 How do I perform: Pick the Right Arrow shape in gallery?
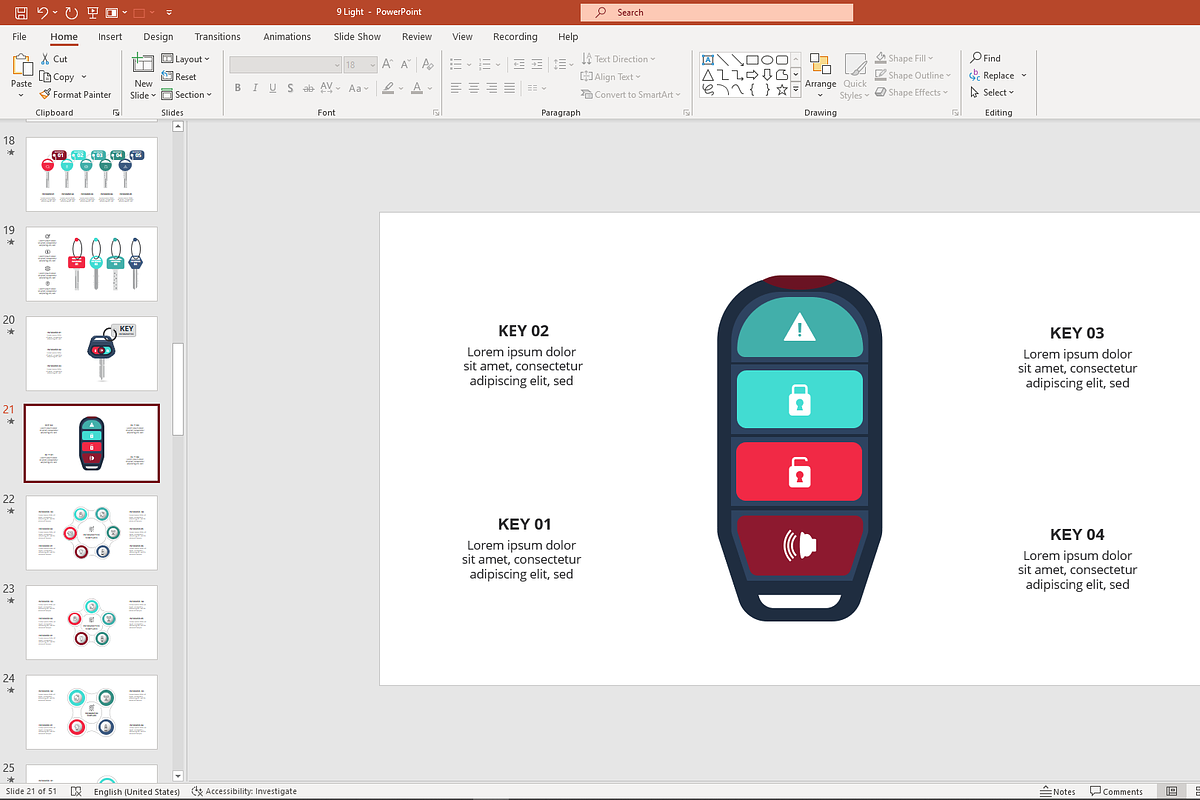pyautogui.click(x=752, y=74)
